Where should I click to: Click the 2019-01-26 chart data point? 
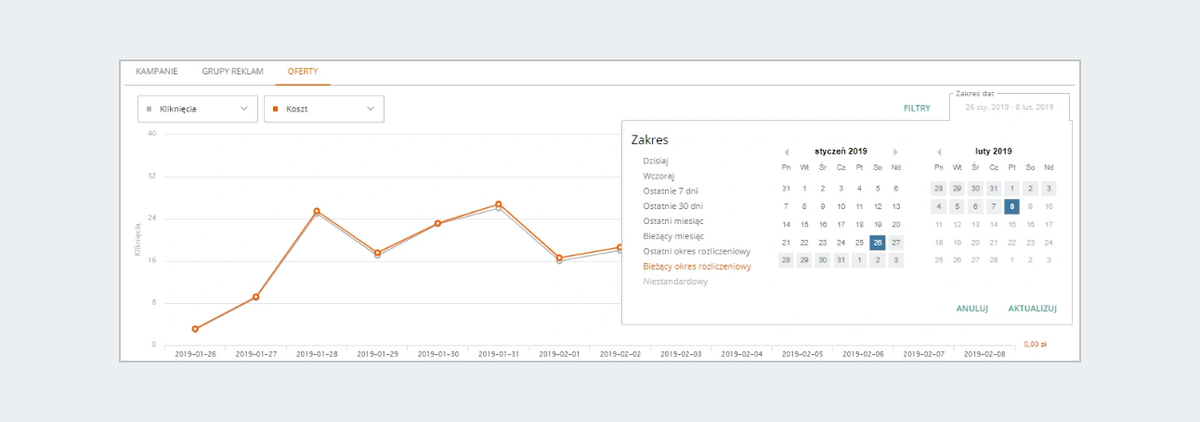tap(195, 329)
